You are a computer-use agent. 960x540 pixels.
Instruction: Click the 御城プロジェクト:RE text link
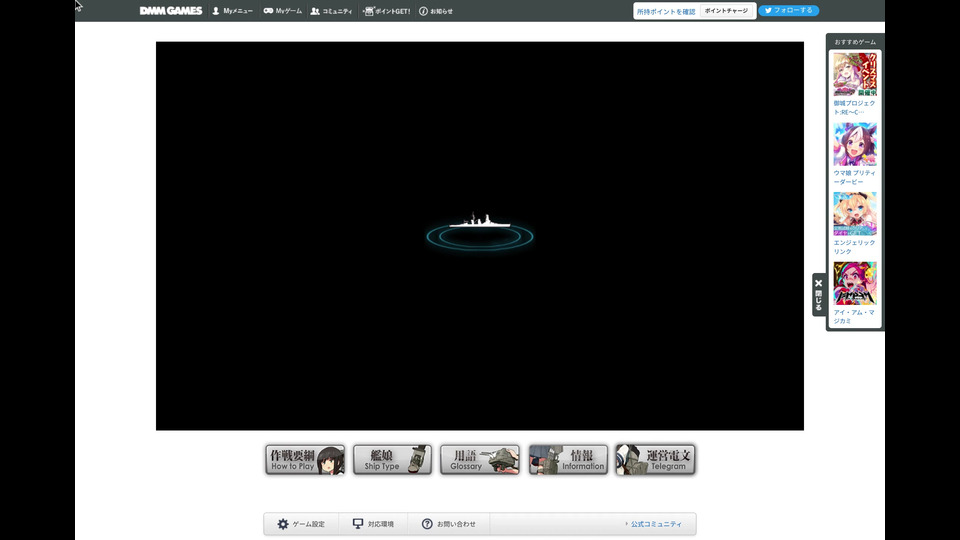[x=854, y=108]
